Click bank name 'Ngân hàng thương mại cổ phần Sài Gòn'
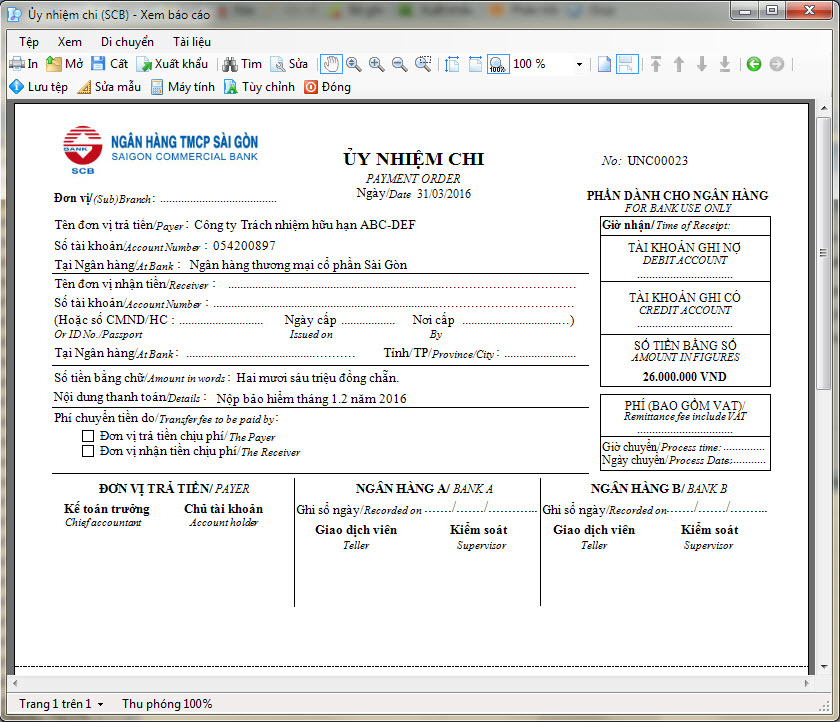Image resolution: width=840 pixels, height=722 pixels. pos(298,265)
